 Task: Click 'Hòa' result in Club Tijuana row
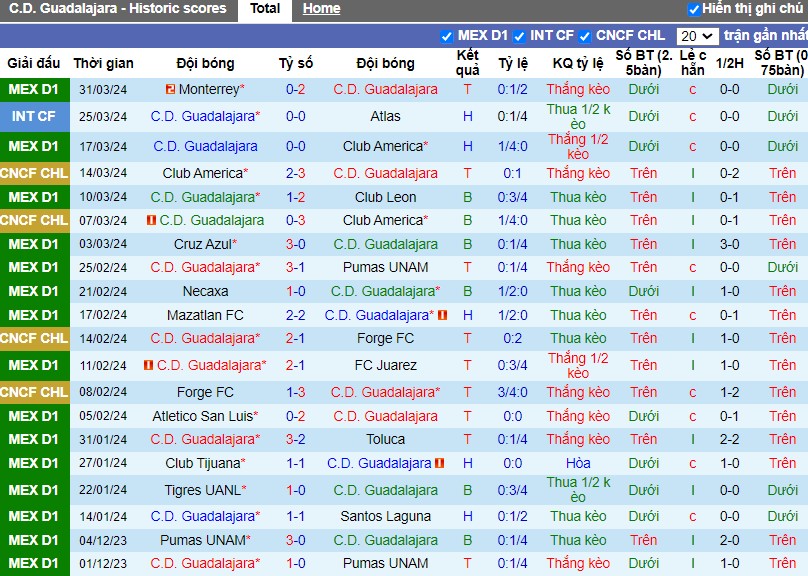coord(578,464)
